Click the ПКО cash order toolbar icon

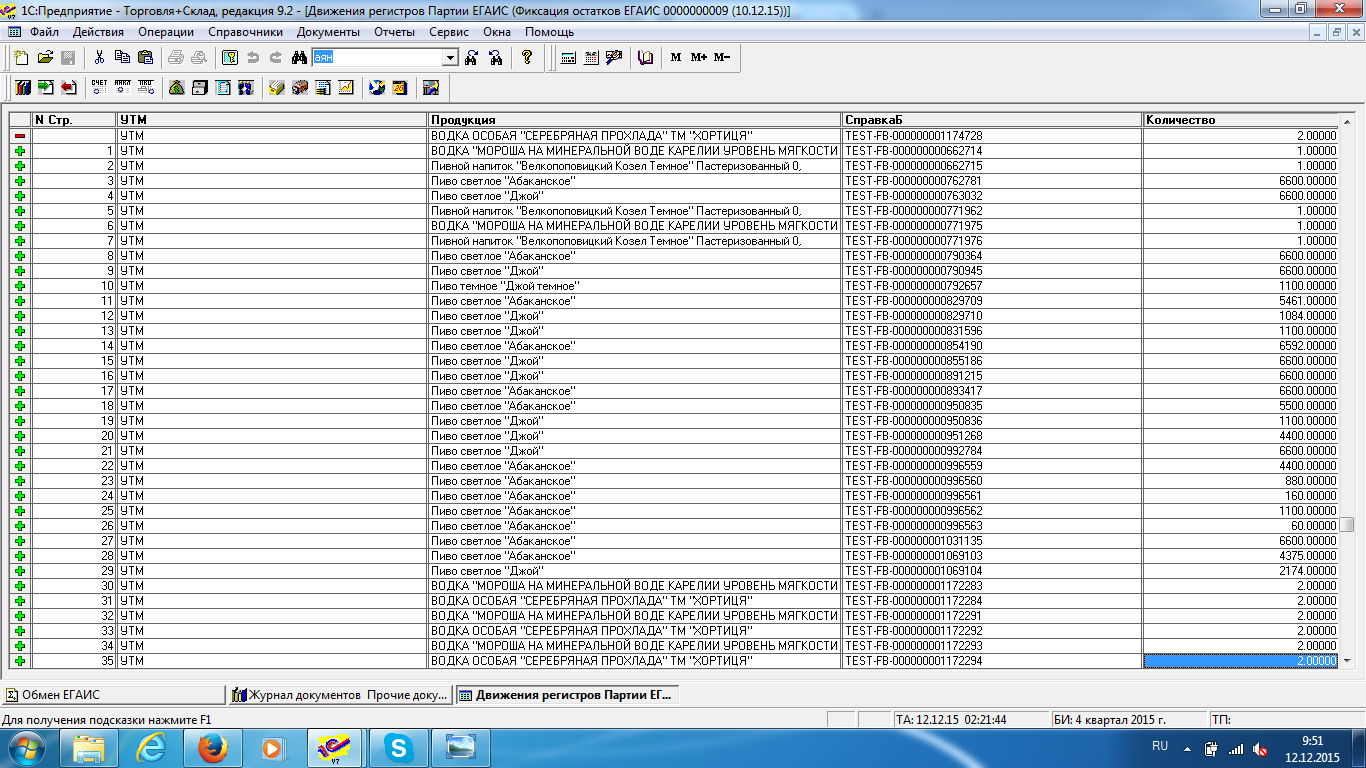(x=146, y=87)
